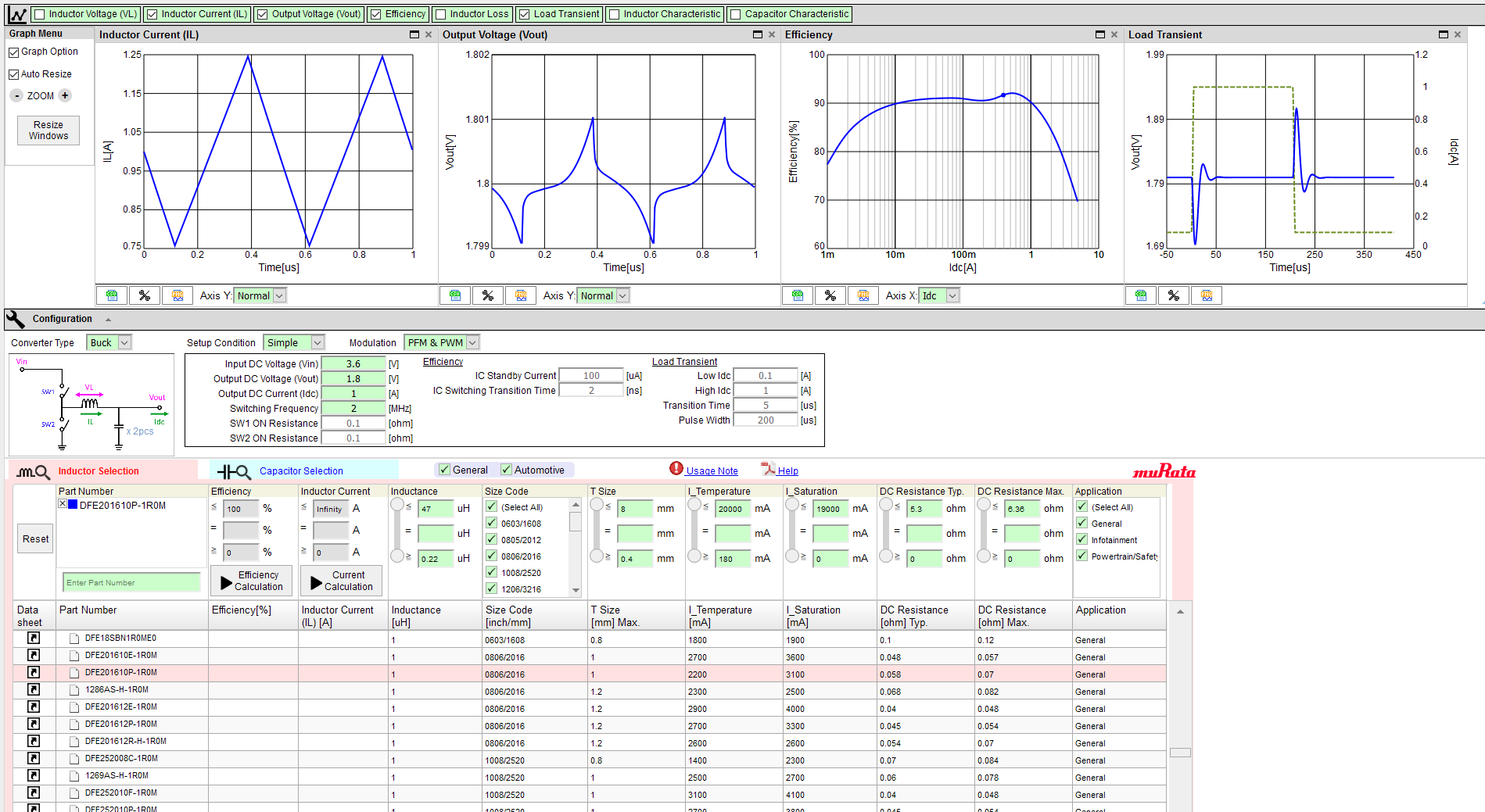Open the Converter Type Buck dropdown

tap(108, 342)
